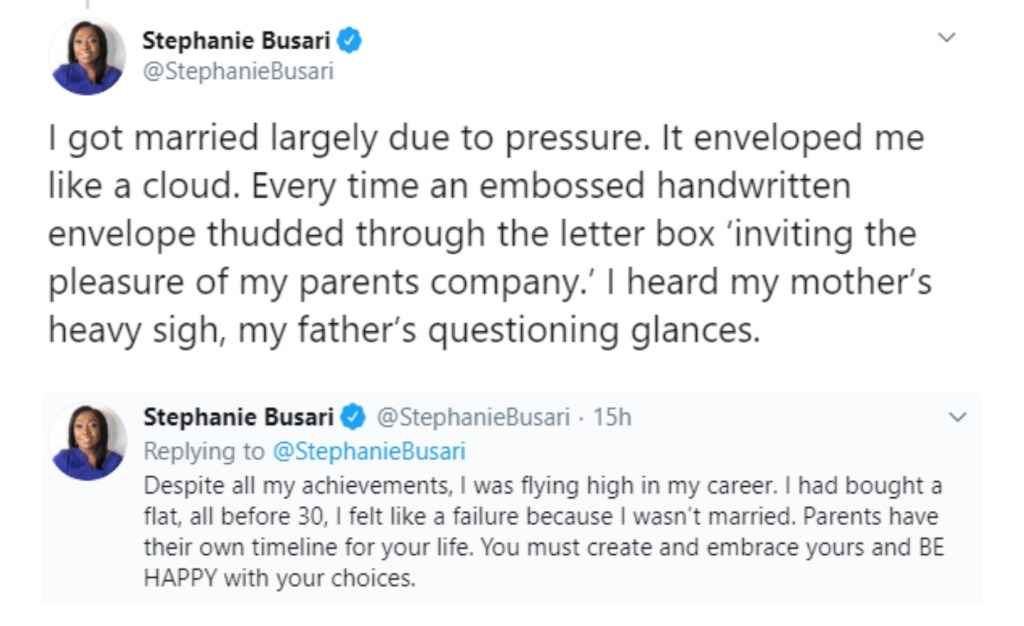Click the reply text starting 'Despite all my achievements'

[x=543, y=532]
